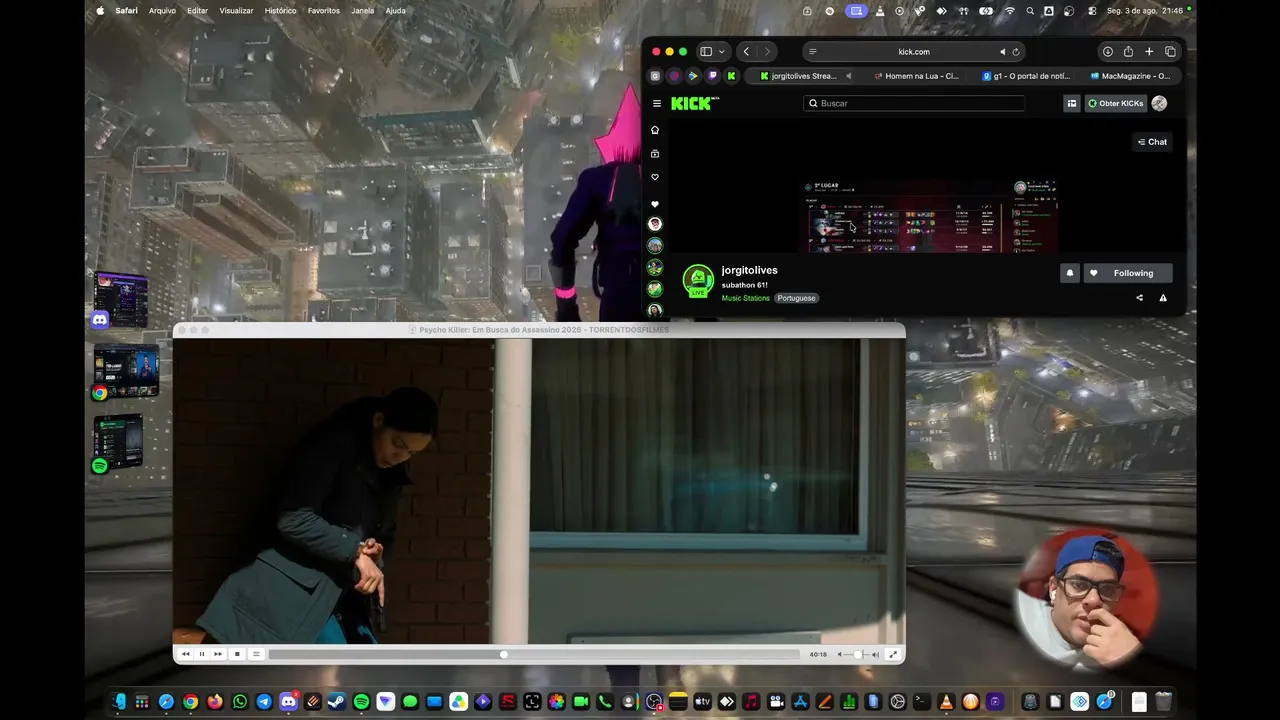Screen dimensions: 1280x720
Task: Share the jorgitolives stream
Action: click(x=1139, y=298)
